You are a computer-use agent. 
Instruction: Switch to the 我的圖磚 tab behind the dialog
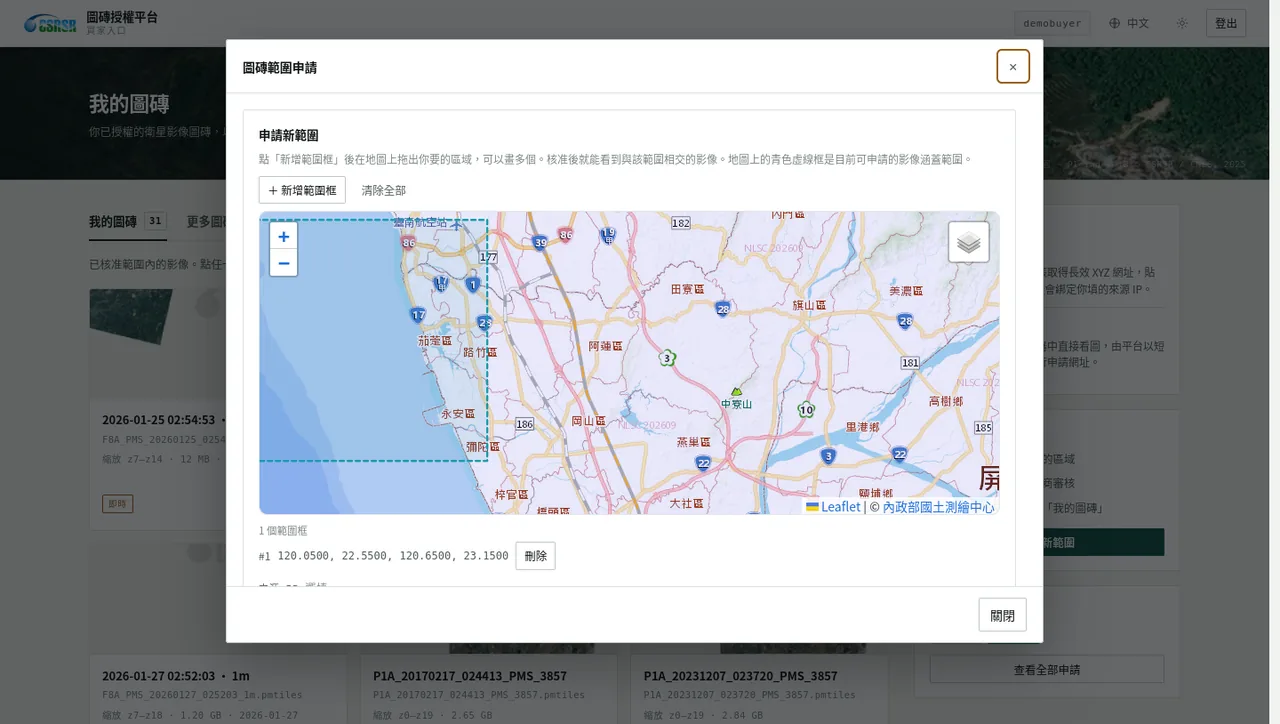pos(128,221)
